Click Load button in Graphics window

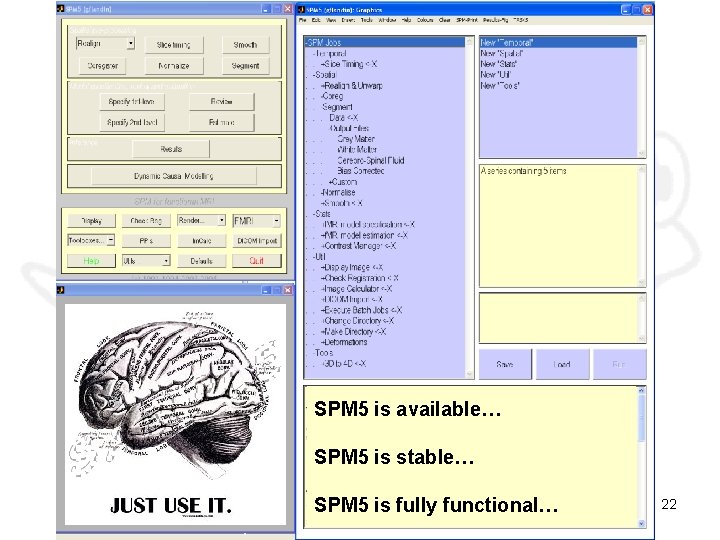(x=562, y=364)
